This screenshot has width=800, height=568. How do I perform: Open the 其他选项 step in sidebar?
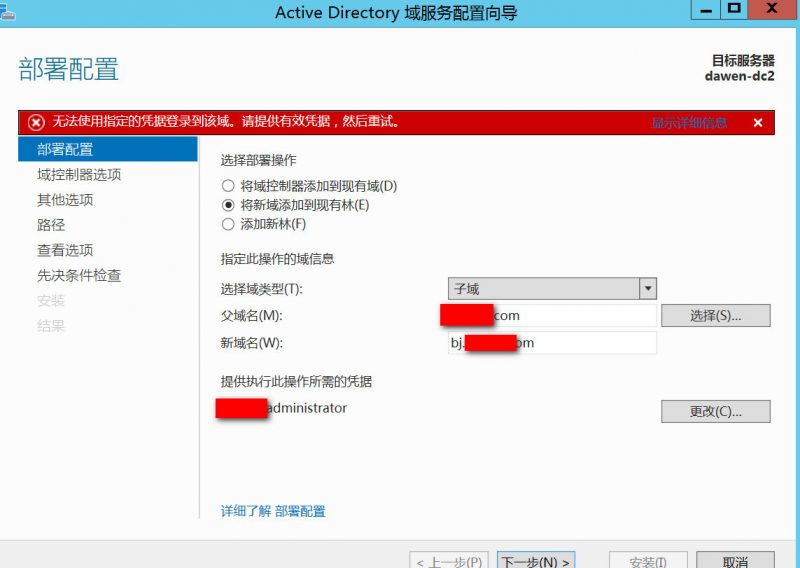65,200
